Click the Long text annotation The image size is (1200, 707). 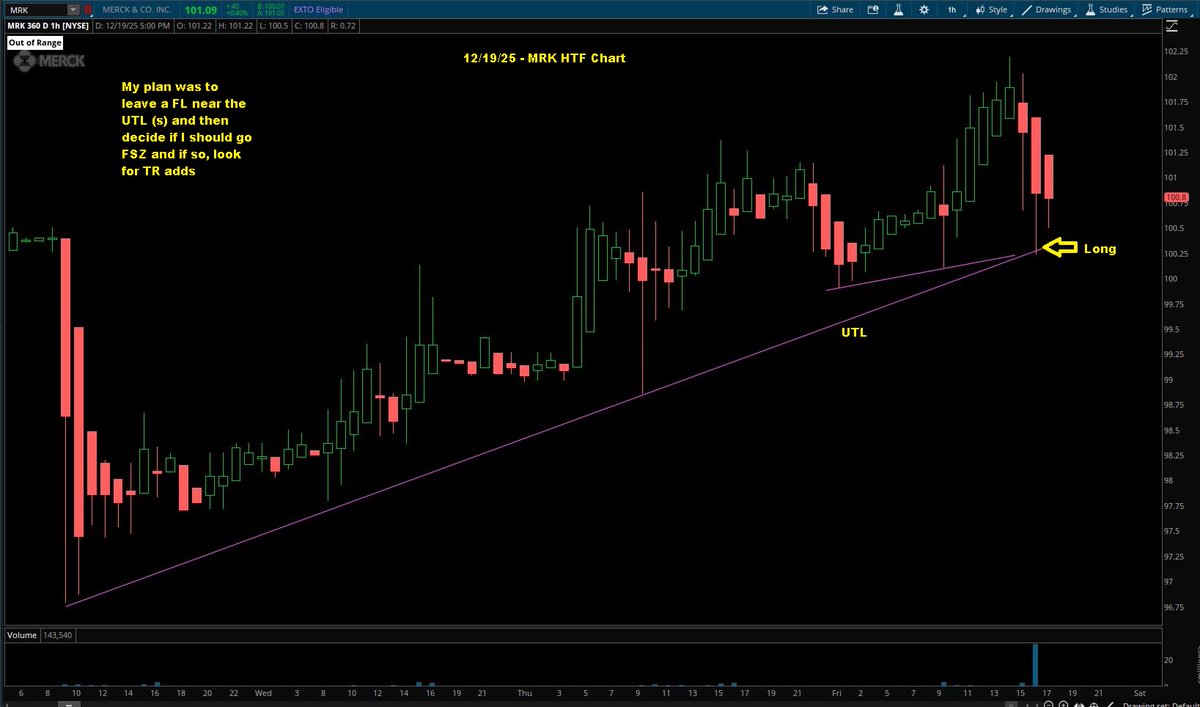point(1100,249)
